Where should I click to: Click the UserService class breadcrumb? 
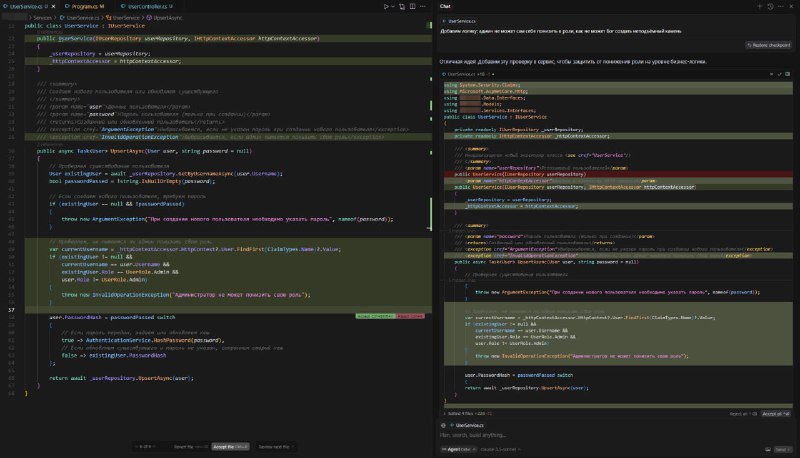coord(123,18)
